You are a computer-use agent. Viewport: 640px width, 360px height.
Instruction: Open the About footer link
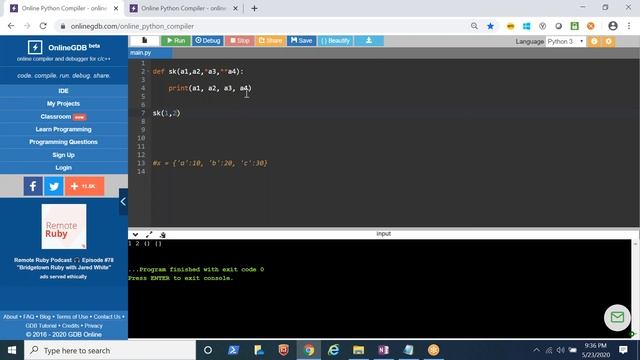pyautogui.click(x=10, y=317)
